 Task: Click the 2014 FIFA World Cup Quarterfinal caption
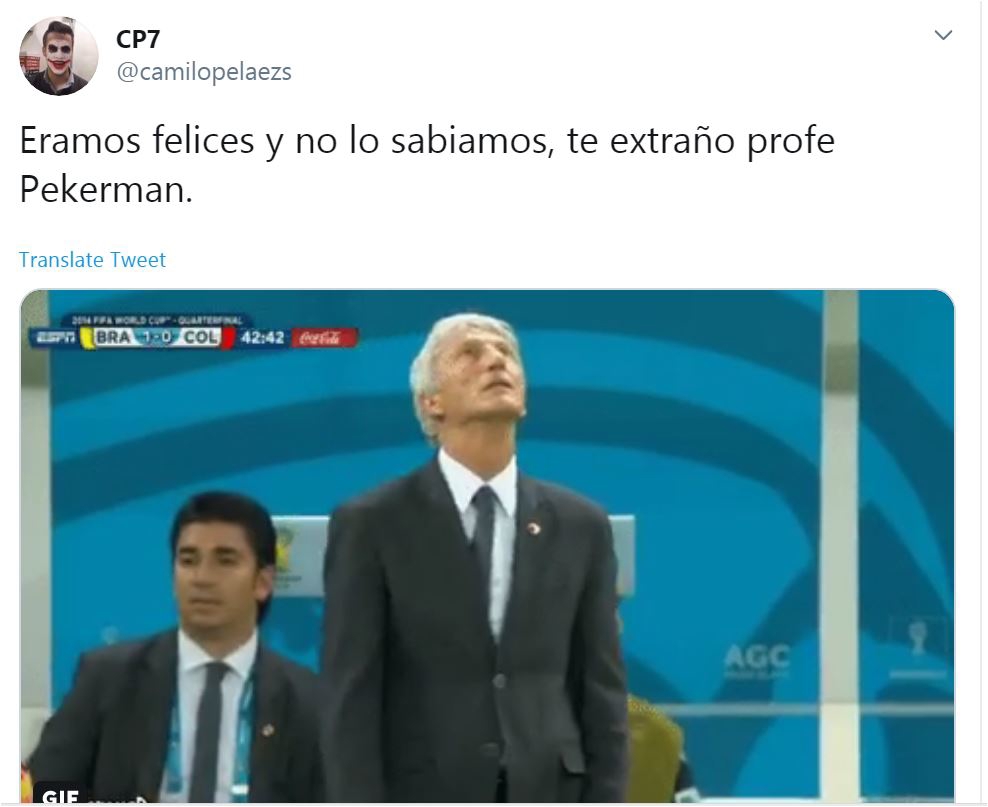(x=158, y=320)
